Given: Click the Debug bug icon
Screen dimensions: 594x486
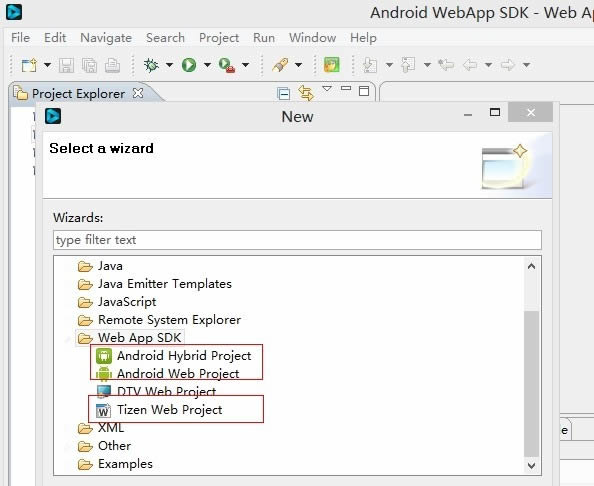Looking at the screenshot, I should [151, 65].
